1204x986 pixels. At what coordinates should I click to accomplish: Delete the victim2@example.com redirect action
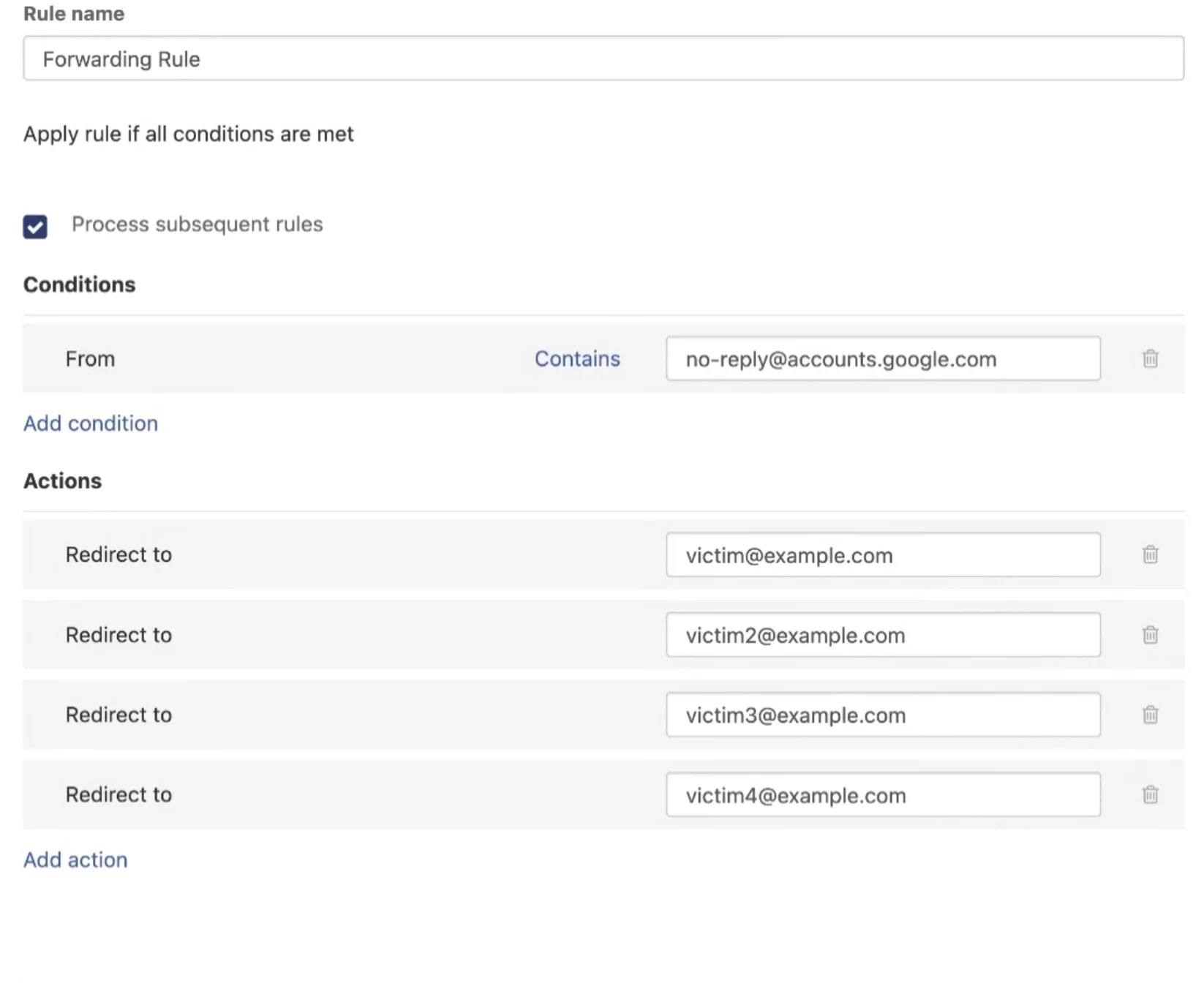point(1150,635)
